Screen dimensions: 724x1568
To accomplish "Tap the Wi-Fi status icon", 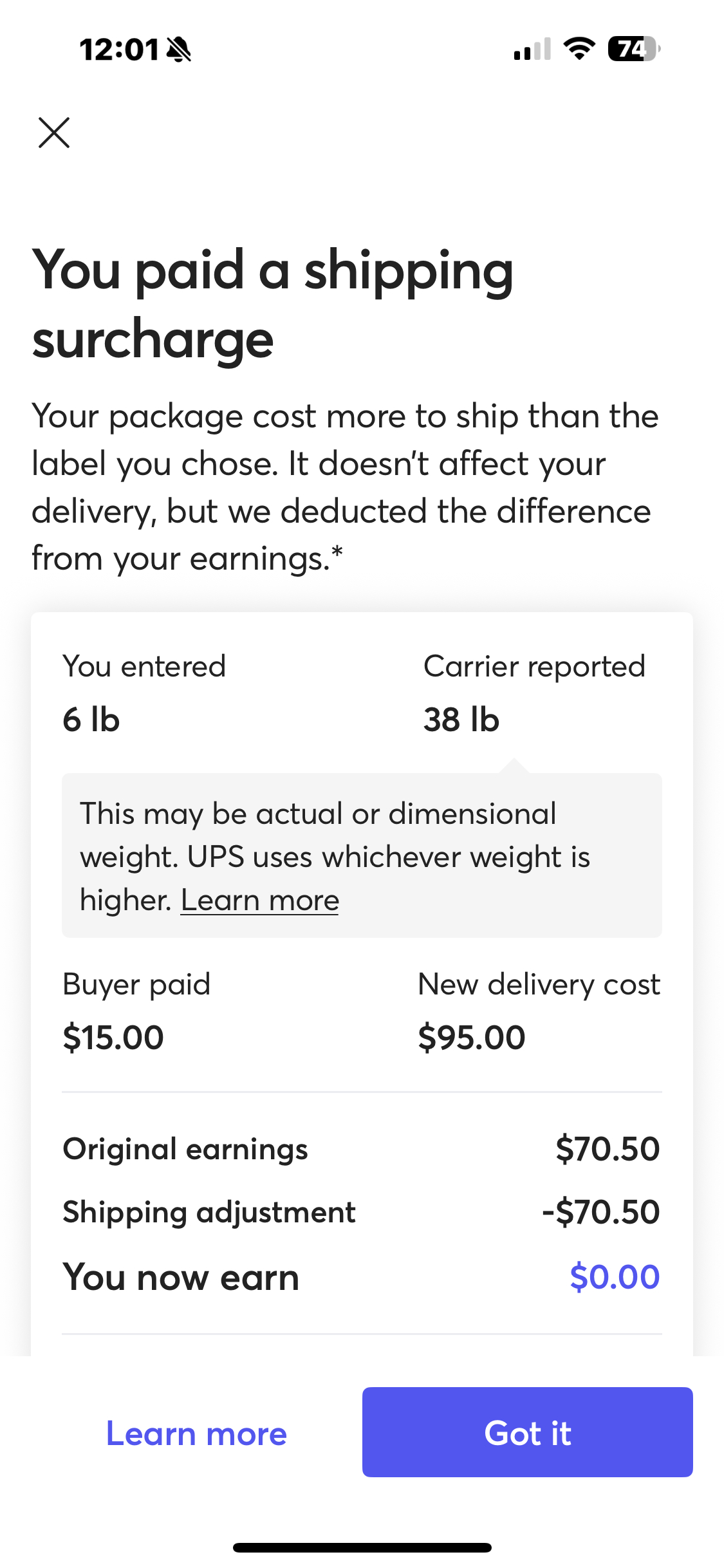I will [x=579, y=50].
